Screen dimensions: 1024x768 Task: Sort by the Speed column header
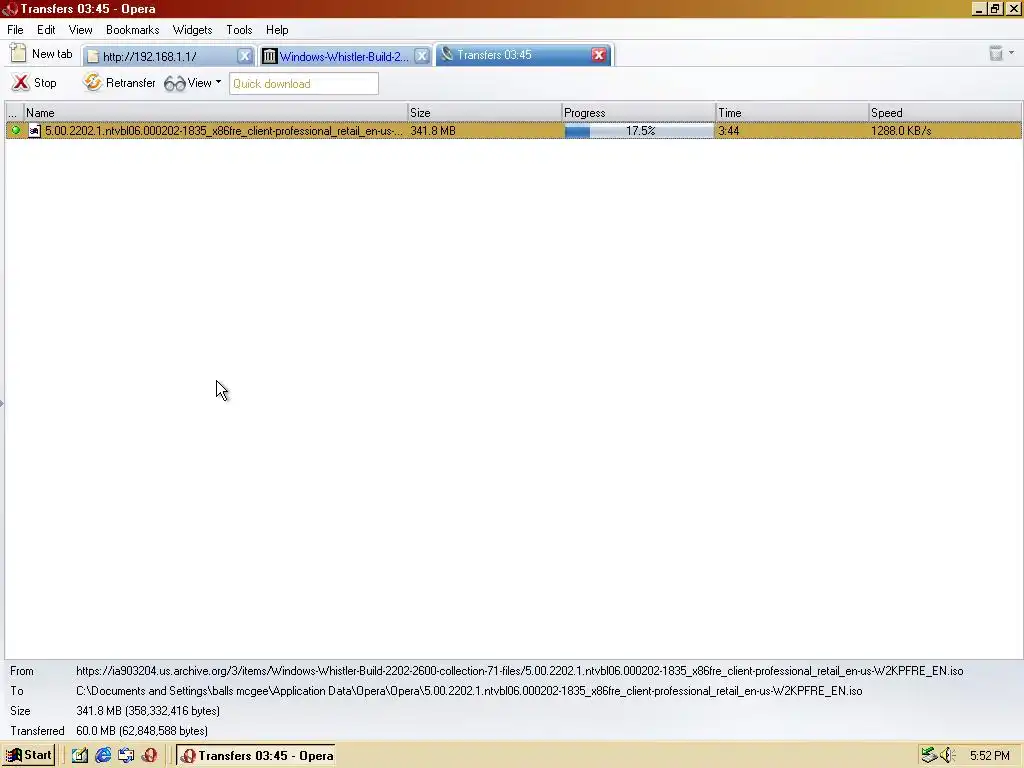[945, 112]
